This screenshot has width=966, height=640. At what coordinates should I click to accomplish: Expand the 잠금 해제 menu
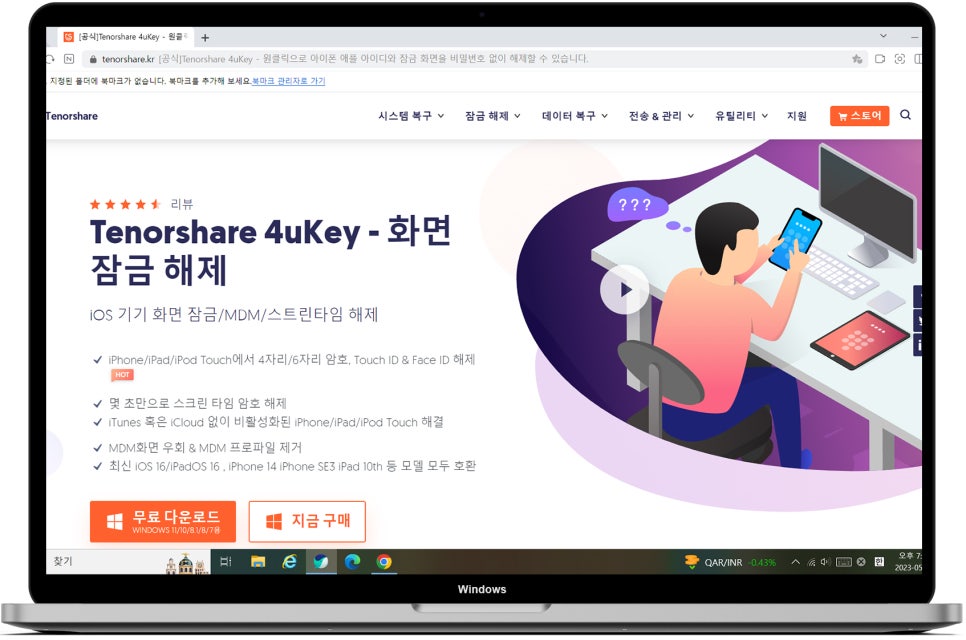(493, 116)
